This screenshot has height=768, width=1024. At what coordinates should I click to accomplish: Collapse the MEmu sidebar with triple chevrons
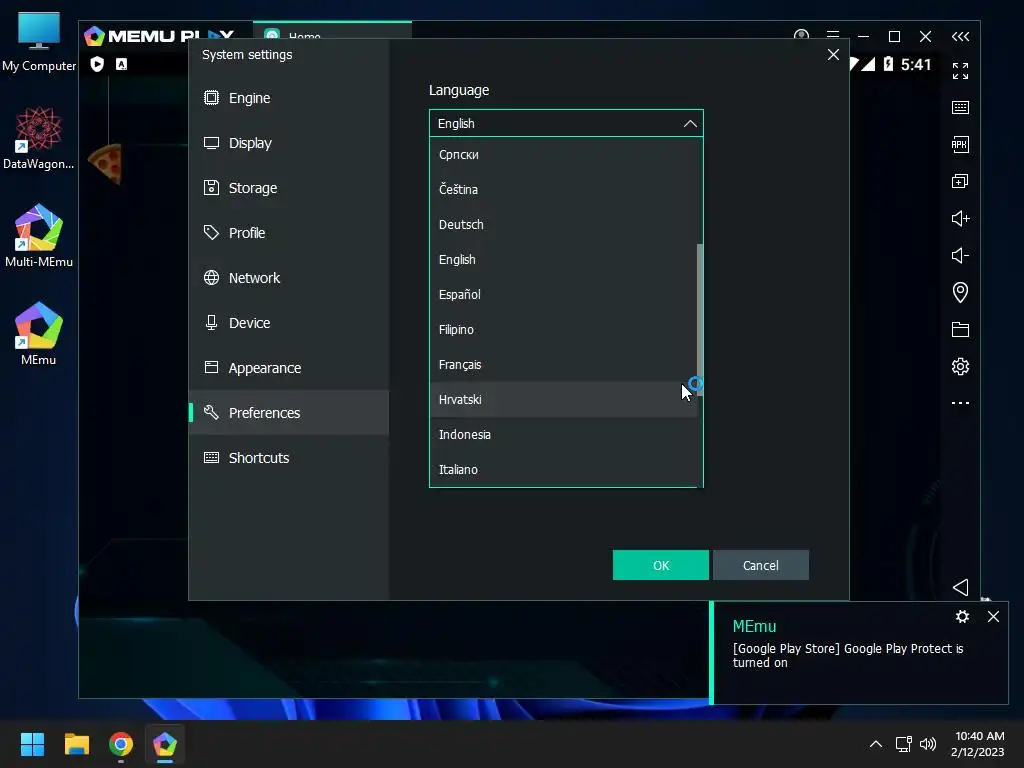(x=960, y=37)
